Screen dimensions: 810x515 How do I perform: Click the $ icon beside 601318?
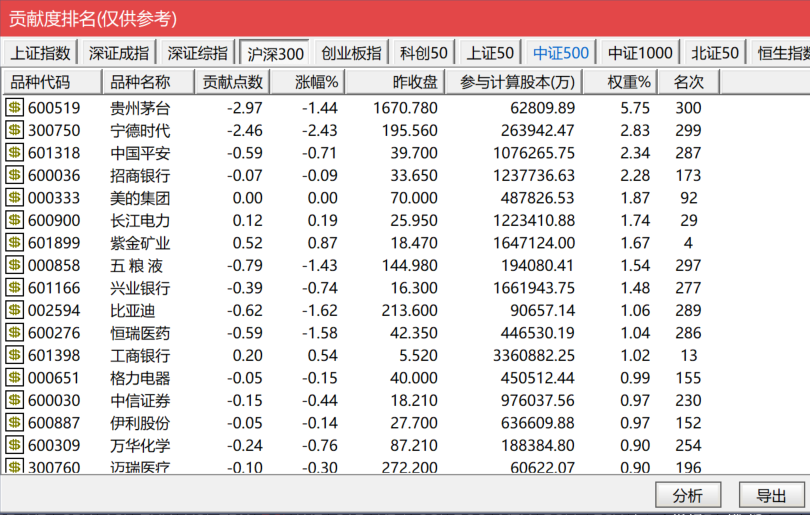pos(14,152)
